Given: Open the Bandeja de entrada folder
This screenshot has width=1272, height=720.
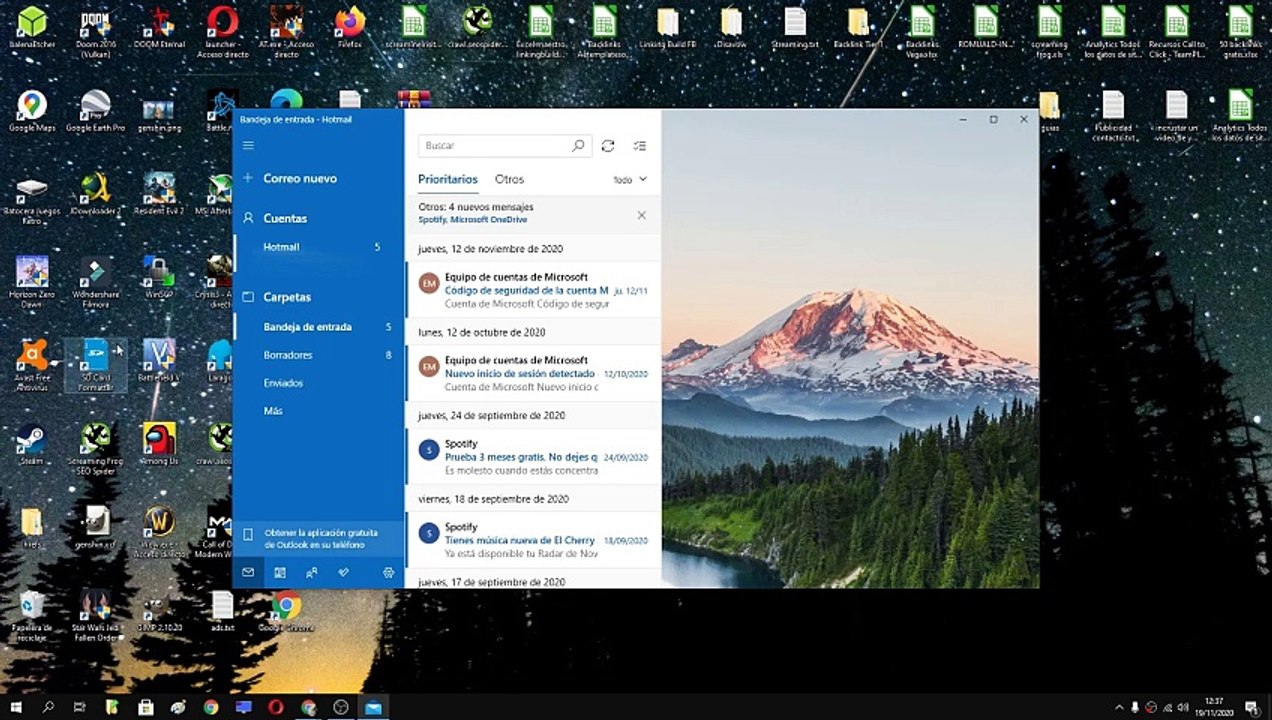Looking at the screenshot, I should click(x=319, y=327).
